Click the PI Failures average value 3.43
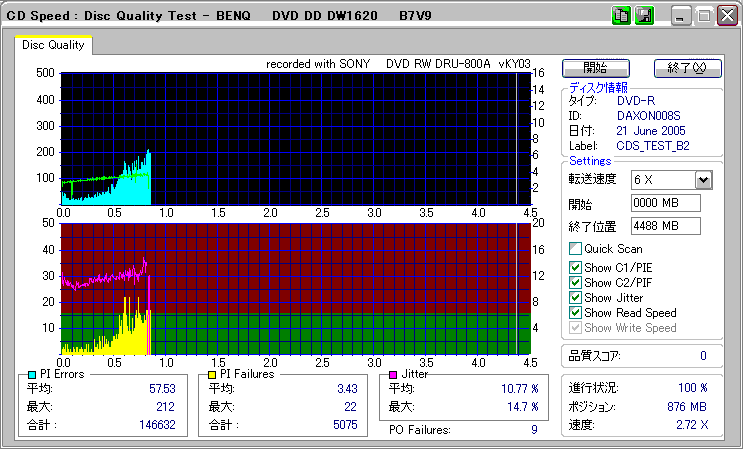 tap(347, 389)
